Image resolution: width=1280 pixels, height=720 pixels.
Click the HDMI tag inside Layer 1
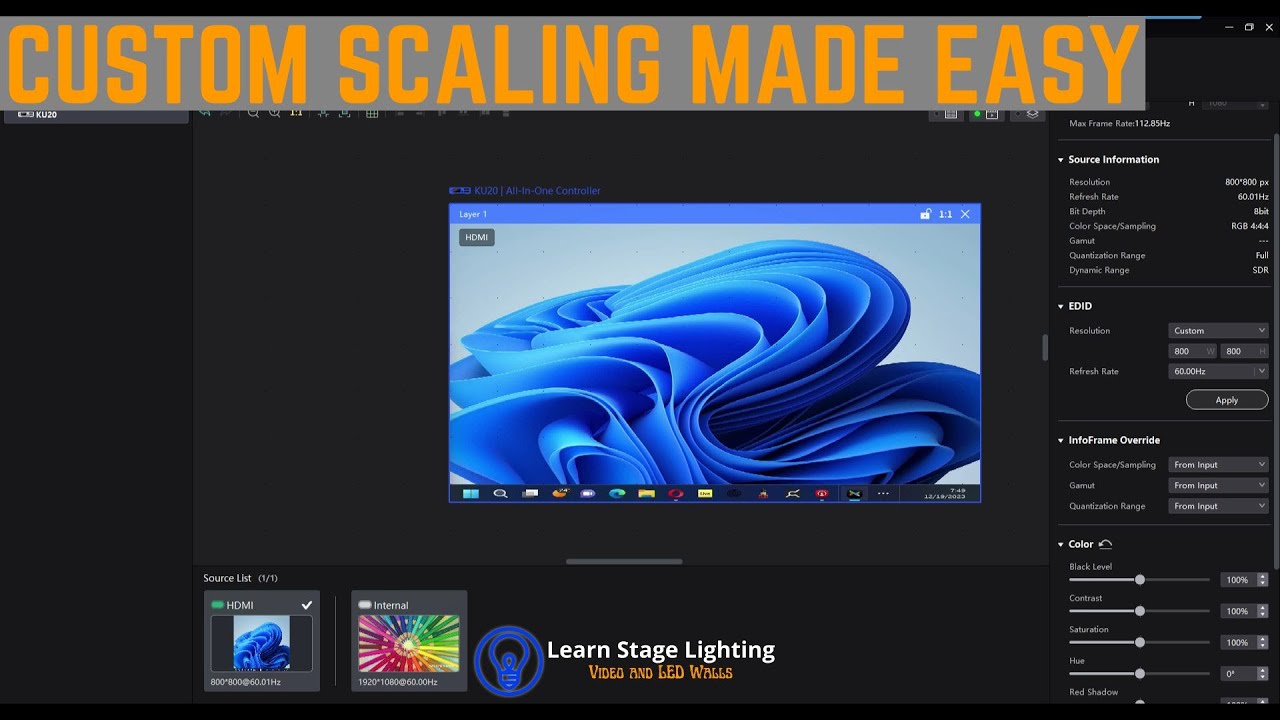(x=477, y=237)
